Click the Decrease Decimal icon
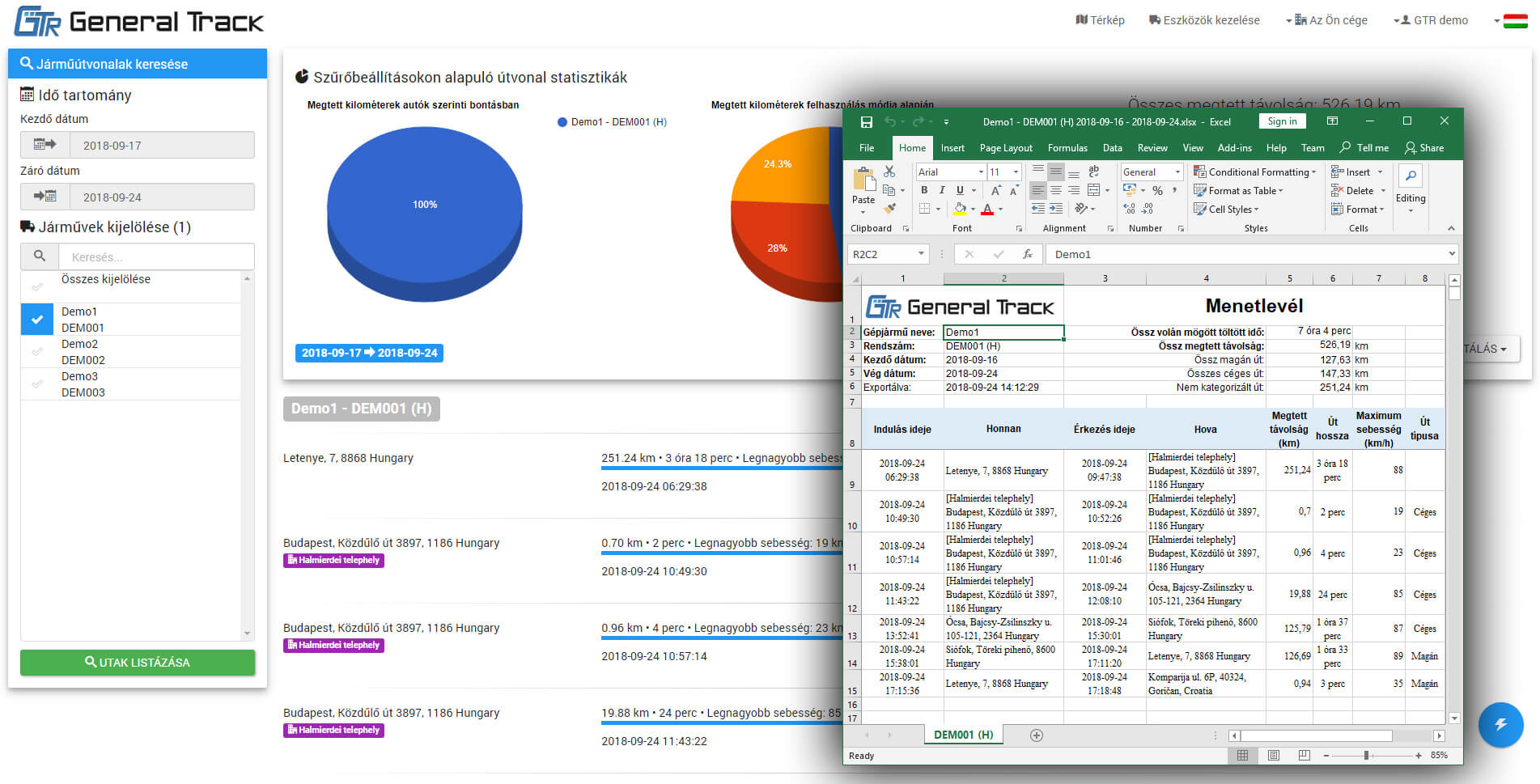Viewport: 1540px width, 784px height. click(x=1148, y=209)
